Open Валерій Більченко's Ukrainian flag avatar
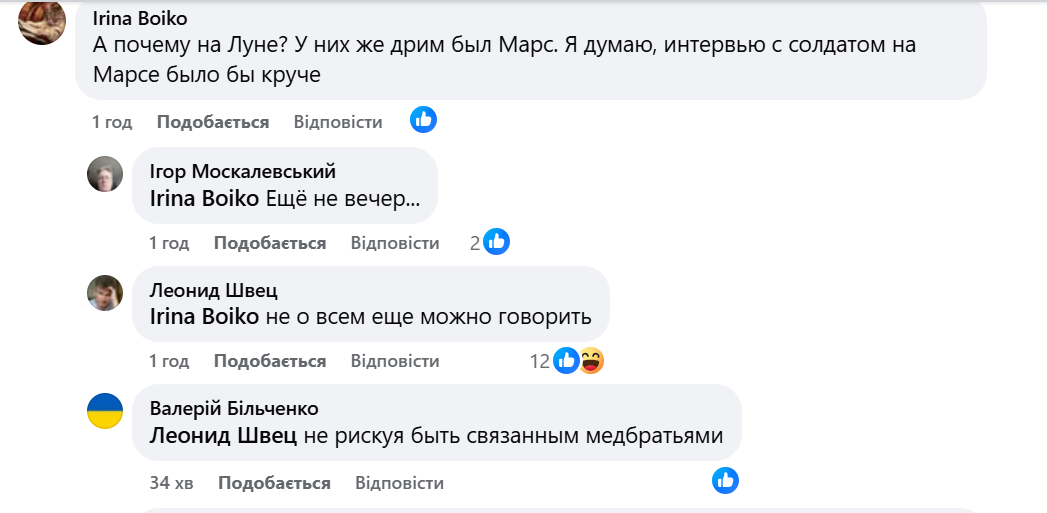This screenshot has width=1047, height=513. [105, 411]
